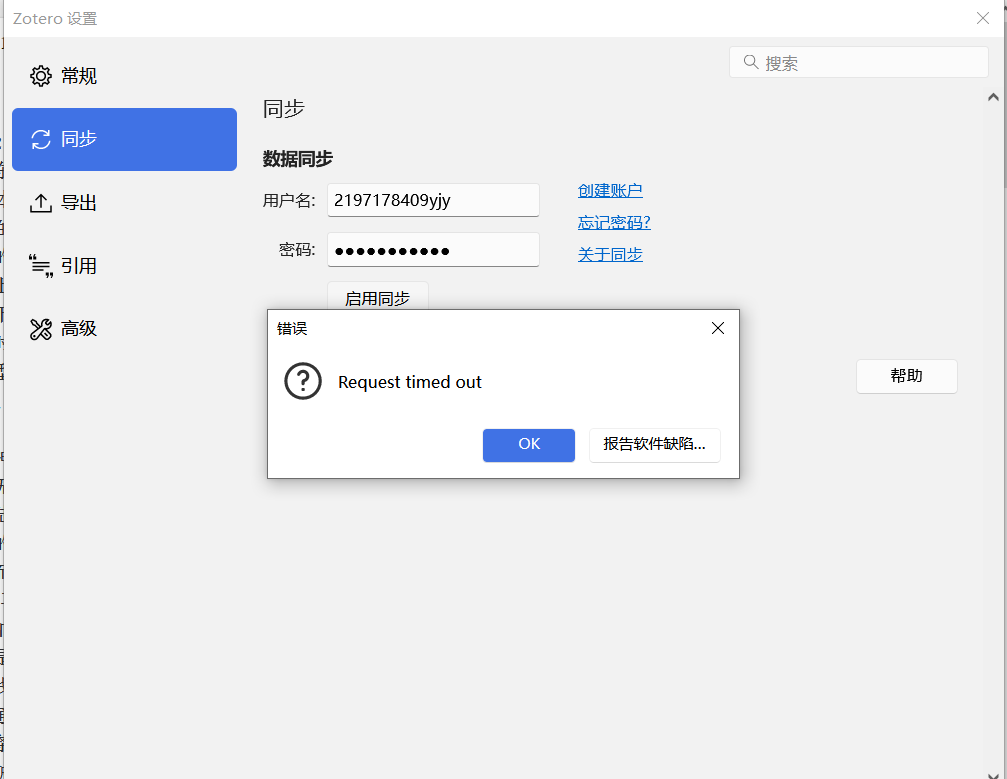
Task: Click the magnifier icon in search box
Action: pyautogui.click(x=751, y=62)
